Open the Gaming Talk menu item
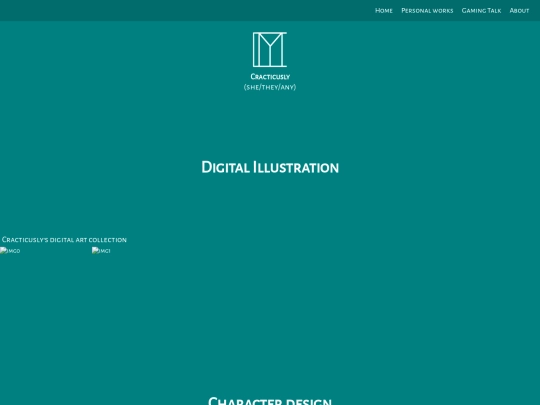 pyautogui.click(x=481, y=11)
